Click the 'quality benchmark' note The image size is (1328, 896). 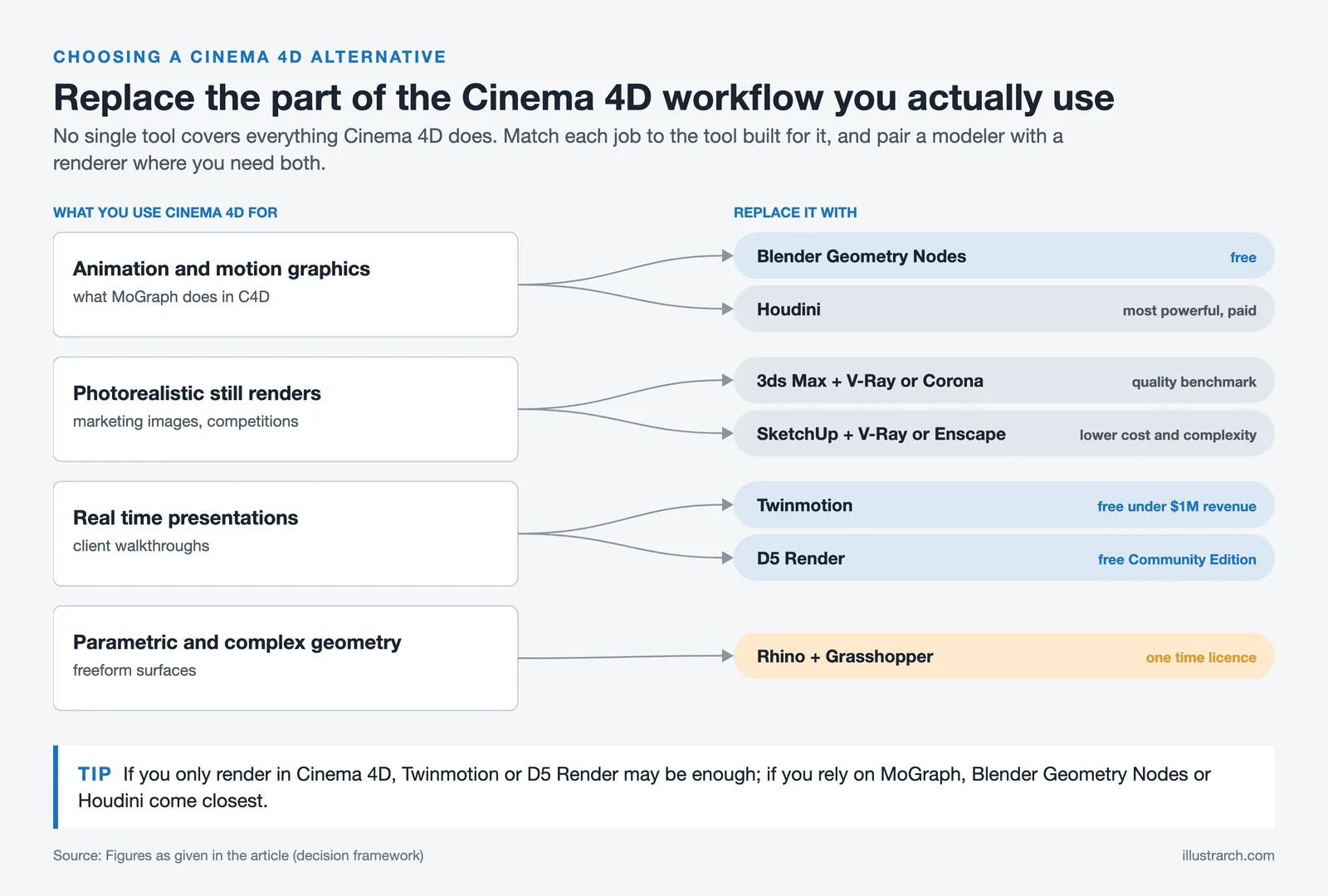1194,382
